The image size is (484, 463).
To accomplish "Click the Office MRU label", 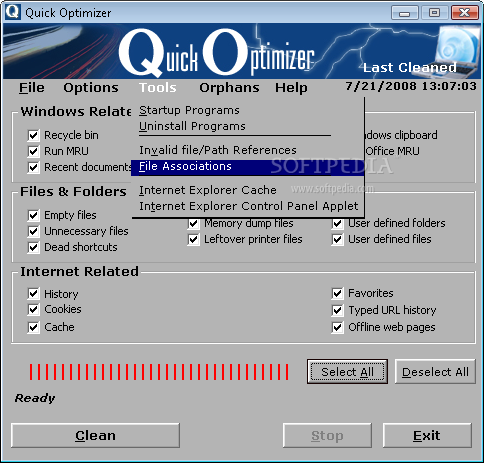I will tap(393, 151).
